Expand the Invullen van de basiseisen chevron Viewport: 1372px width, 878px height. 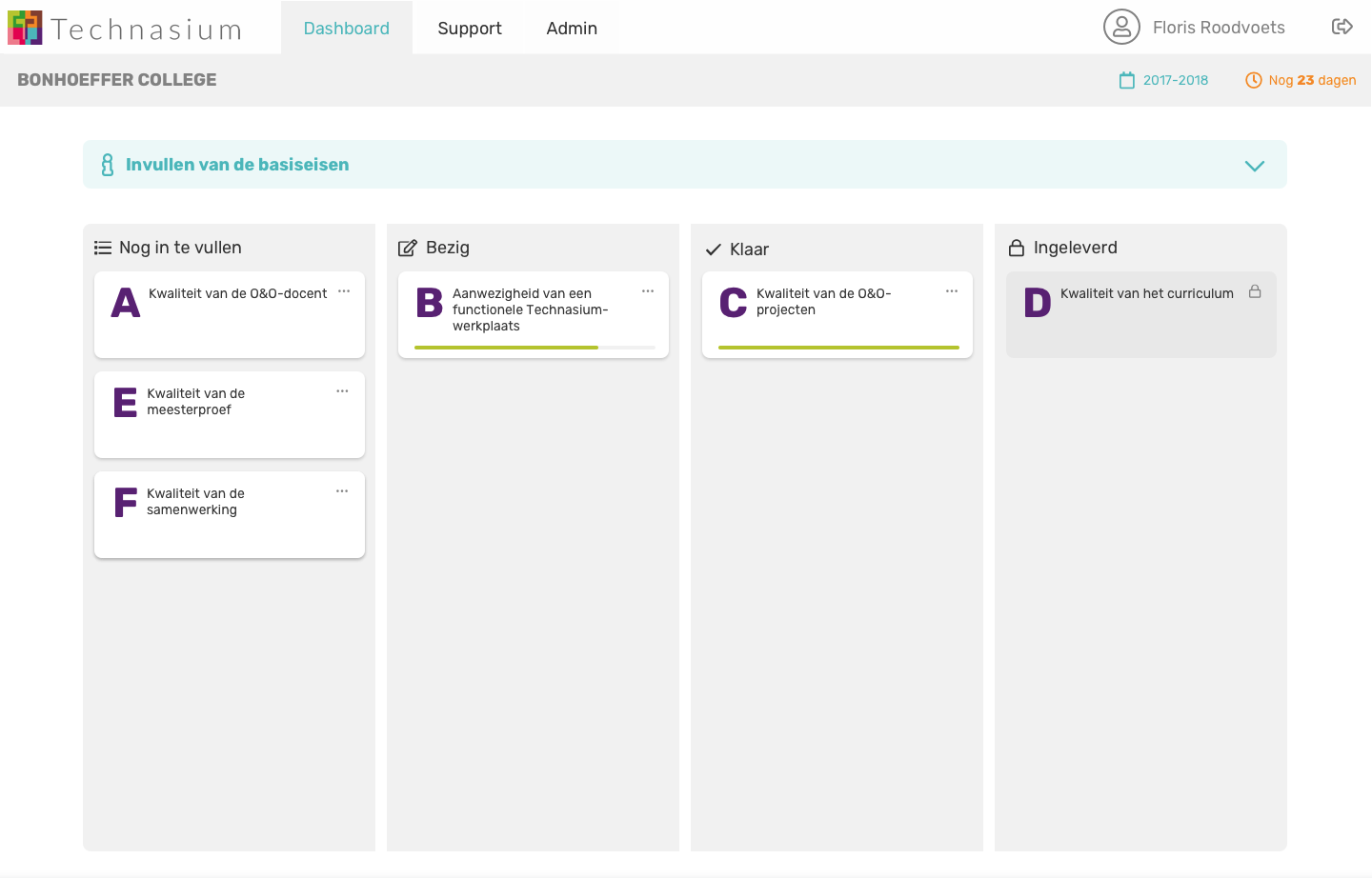pyautogui.click(x=1254, y=166)
